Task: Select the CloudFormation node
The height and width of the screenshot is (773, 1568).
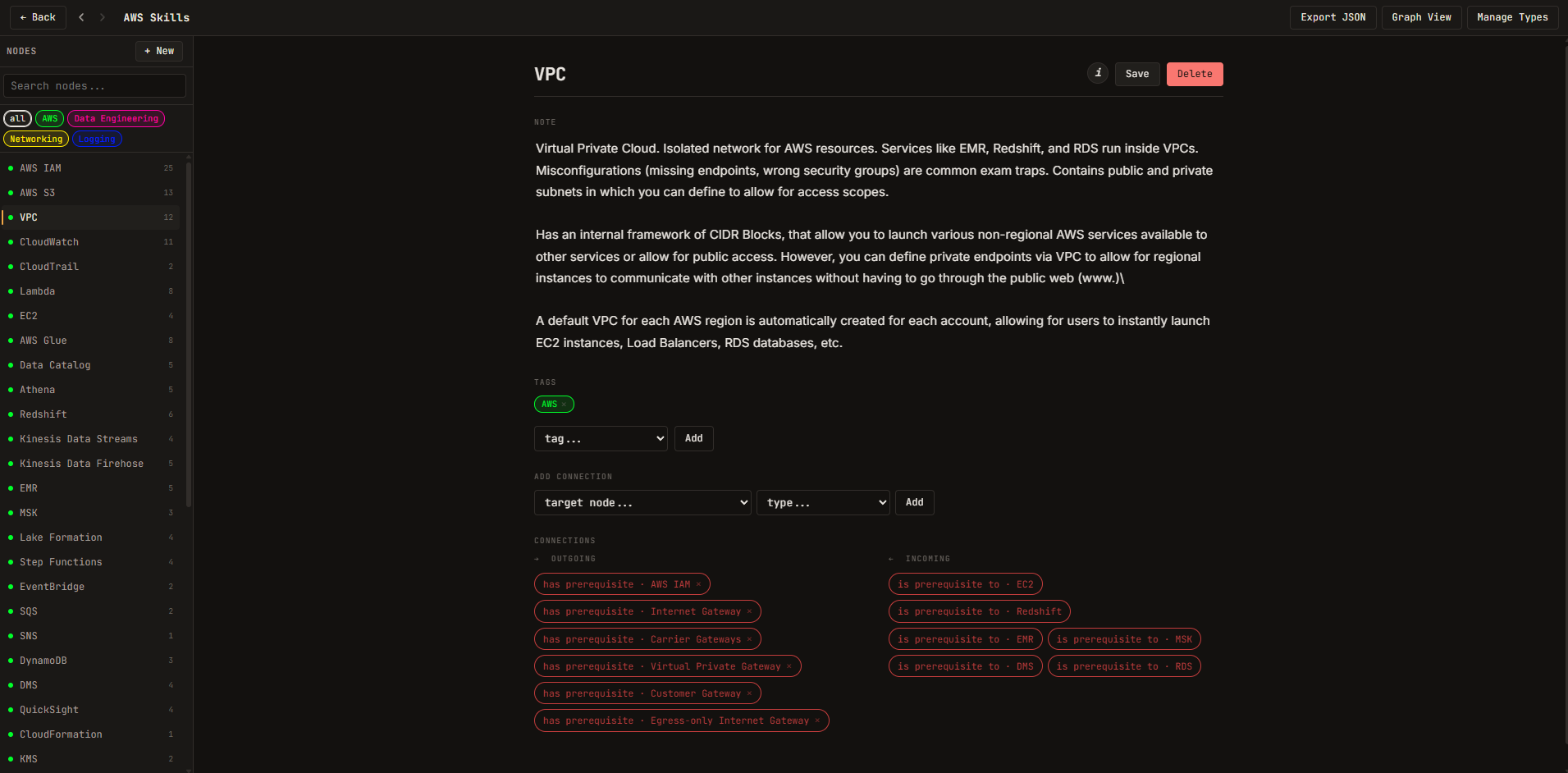Action: pos(90,734)
